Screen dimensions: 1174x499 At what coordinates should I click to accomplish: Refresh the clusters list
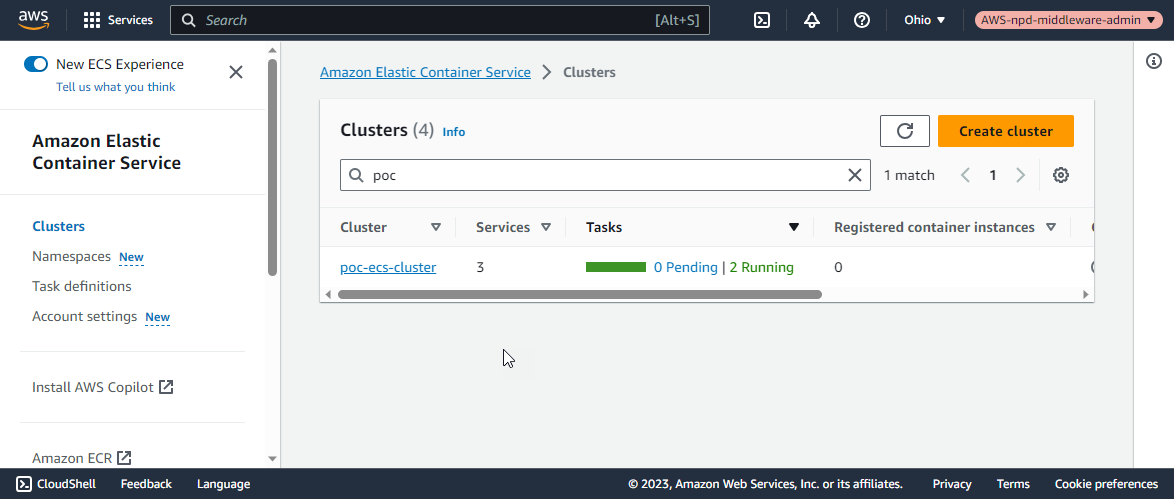pyautogui.click(x=904, y=131)
